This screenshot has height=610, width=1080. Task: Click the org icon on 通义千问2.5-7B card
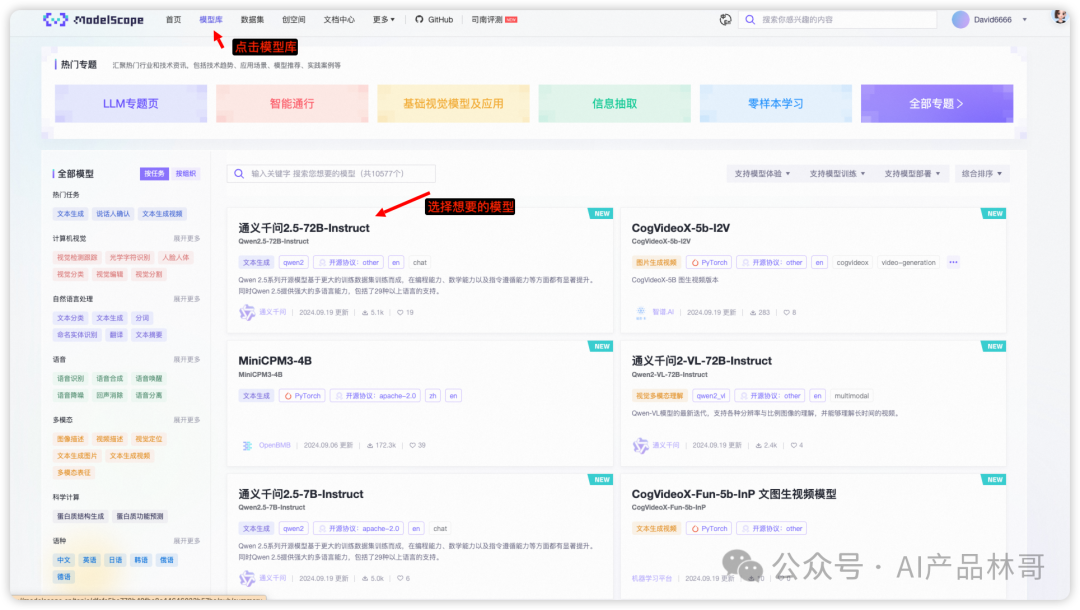pyautogui.click(x=247, y=578)
